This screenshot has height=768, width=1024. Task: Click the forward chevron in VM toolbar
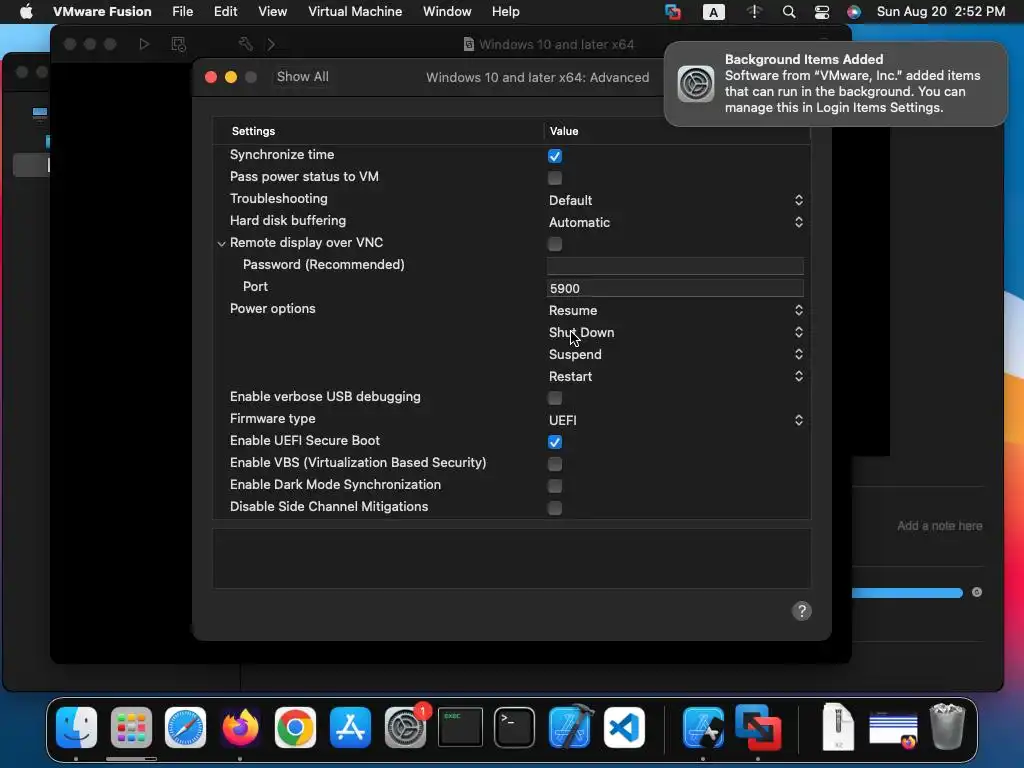pyautogui.click(x=271, y=44)
